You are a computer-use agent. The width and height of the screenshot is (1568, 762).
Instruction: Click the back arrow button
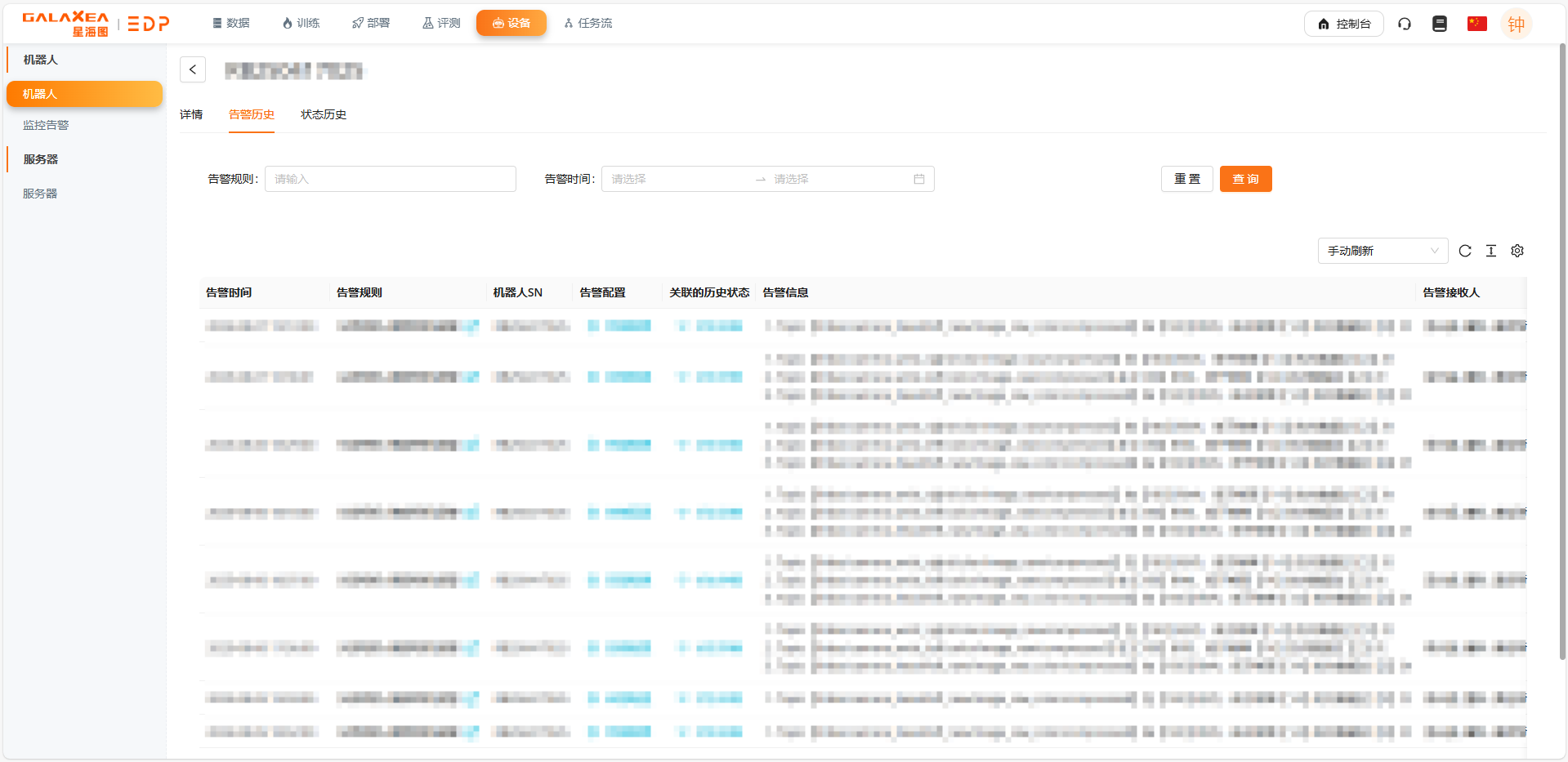pyautogui.click(x=193, y=70)
